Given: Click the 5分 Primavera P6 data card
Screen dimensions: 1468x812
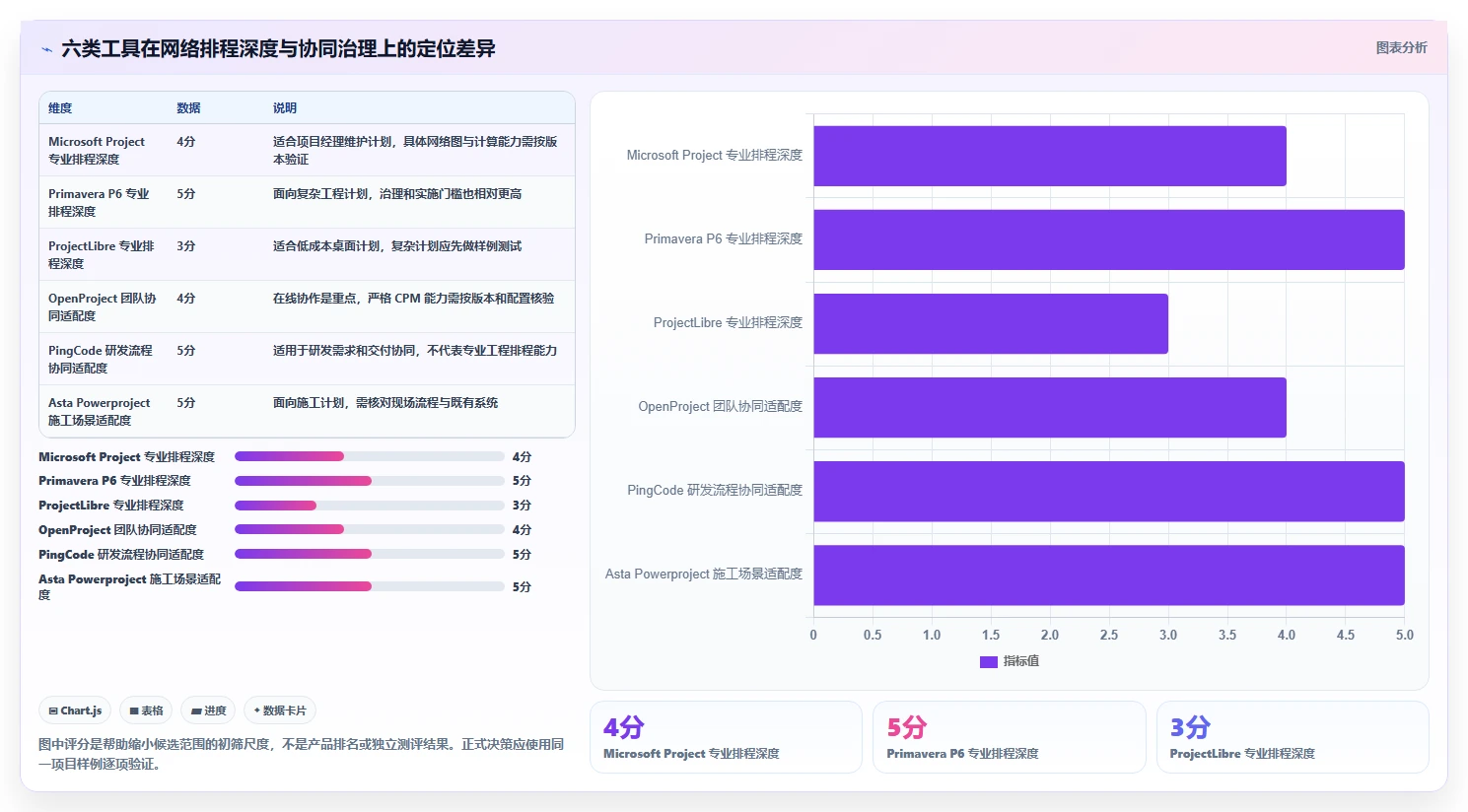Looking at the screenshot, I should tap(1010, 737).
